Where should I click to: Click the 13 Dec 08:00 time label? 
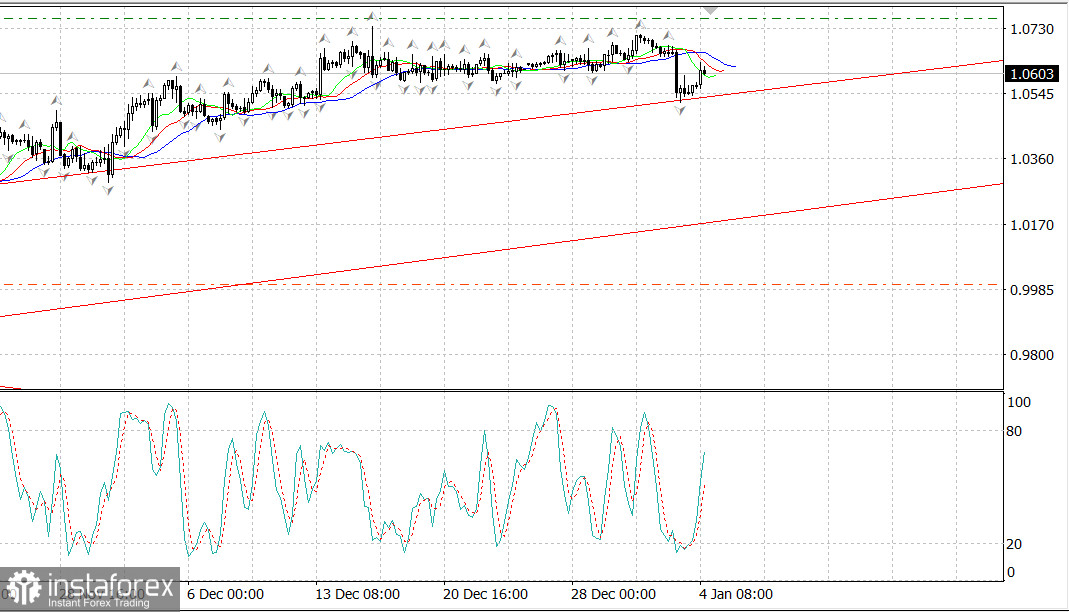click(357, 594)
